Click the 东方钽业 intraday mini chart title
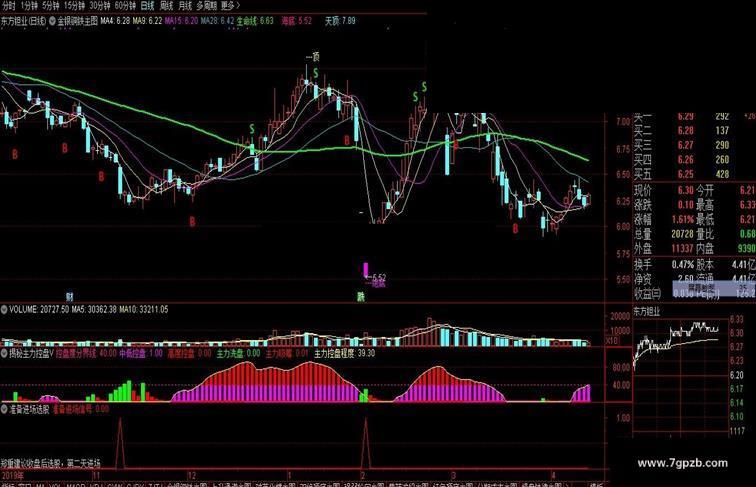The image size is (756, 487). 647,311
